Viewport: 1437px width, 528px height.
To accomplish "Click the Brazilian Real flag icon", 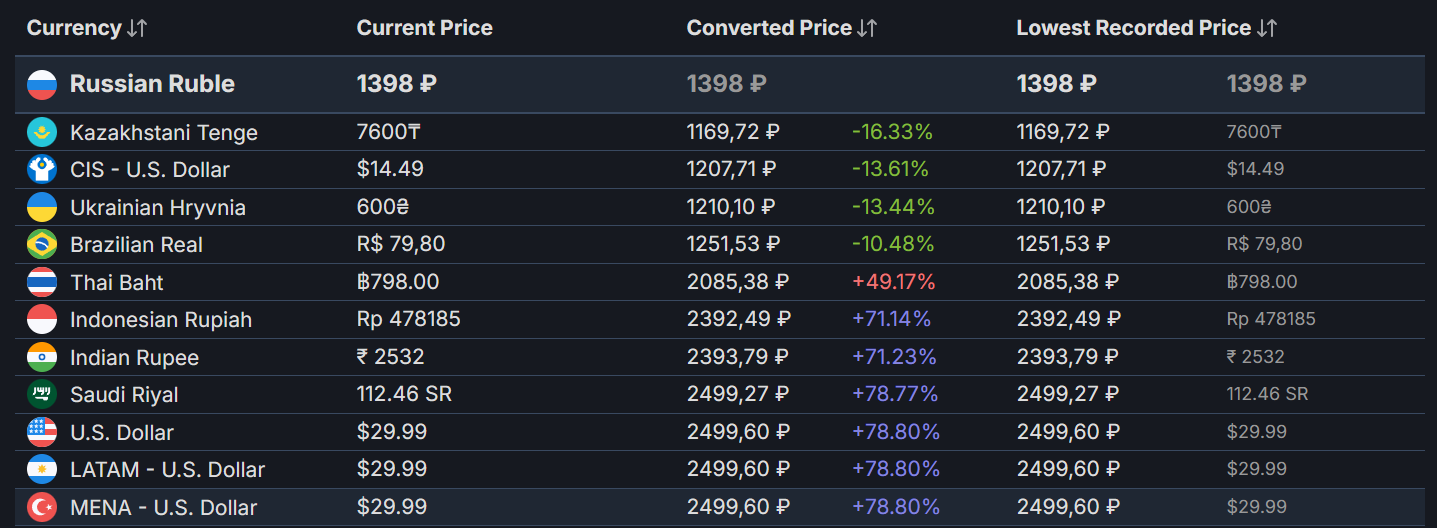I will pyautogui.click(x=42, y=244).
